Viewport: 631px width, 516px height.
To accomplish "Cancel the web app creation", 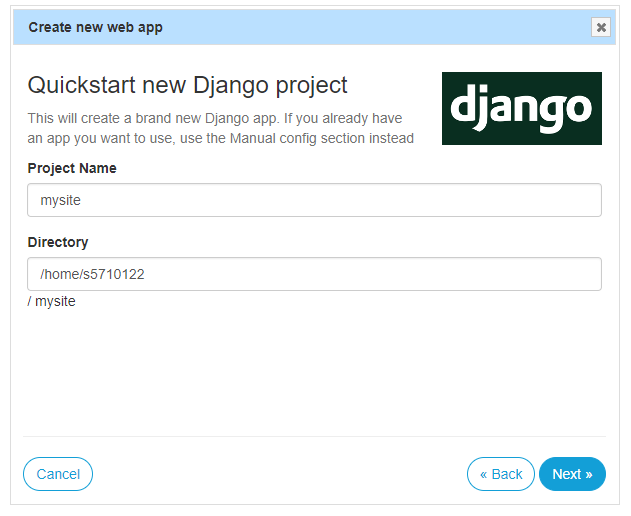I will (x=58, y=474).
